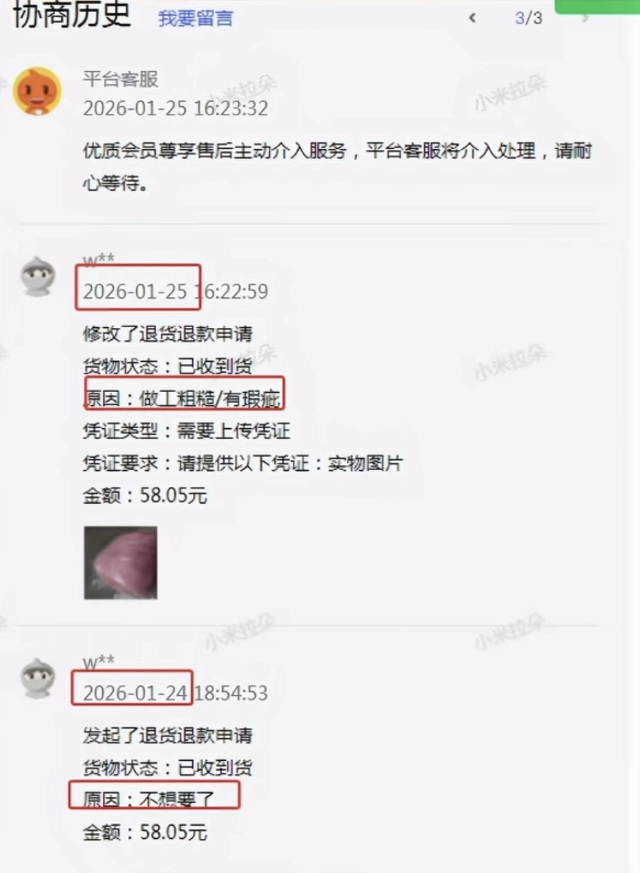Click the green button at top right

[x=597, y=7]
